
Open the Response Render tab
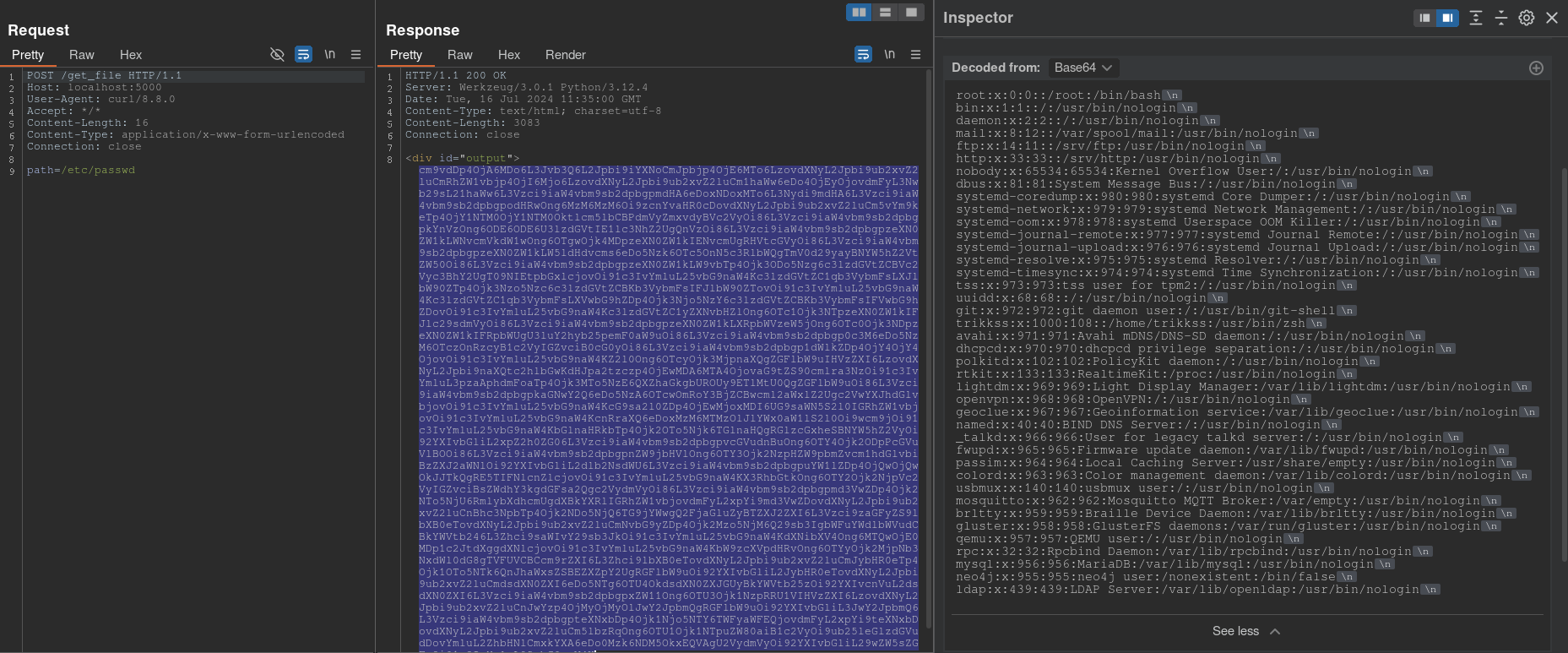(566, 54)
